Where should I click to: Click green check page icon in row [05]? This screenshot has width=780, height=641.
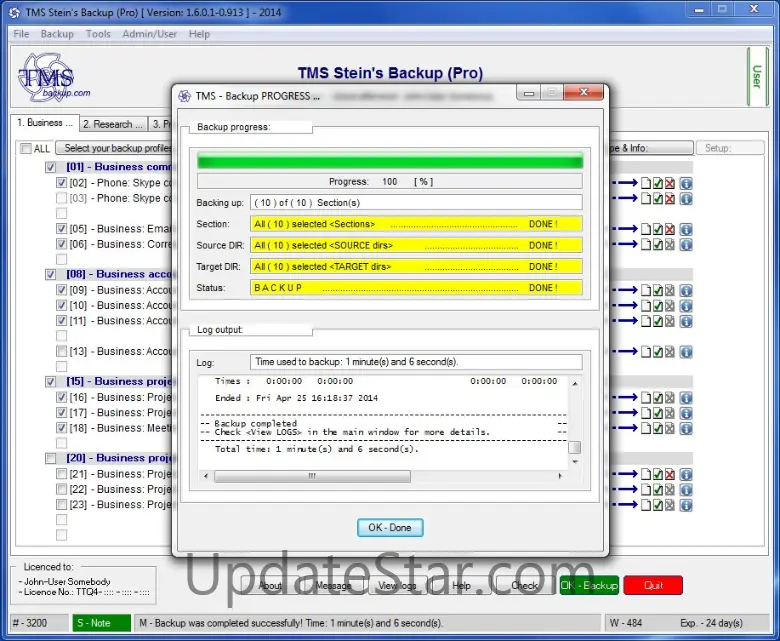tap(658, 229)
